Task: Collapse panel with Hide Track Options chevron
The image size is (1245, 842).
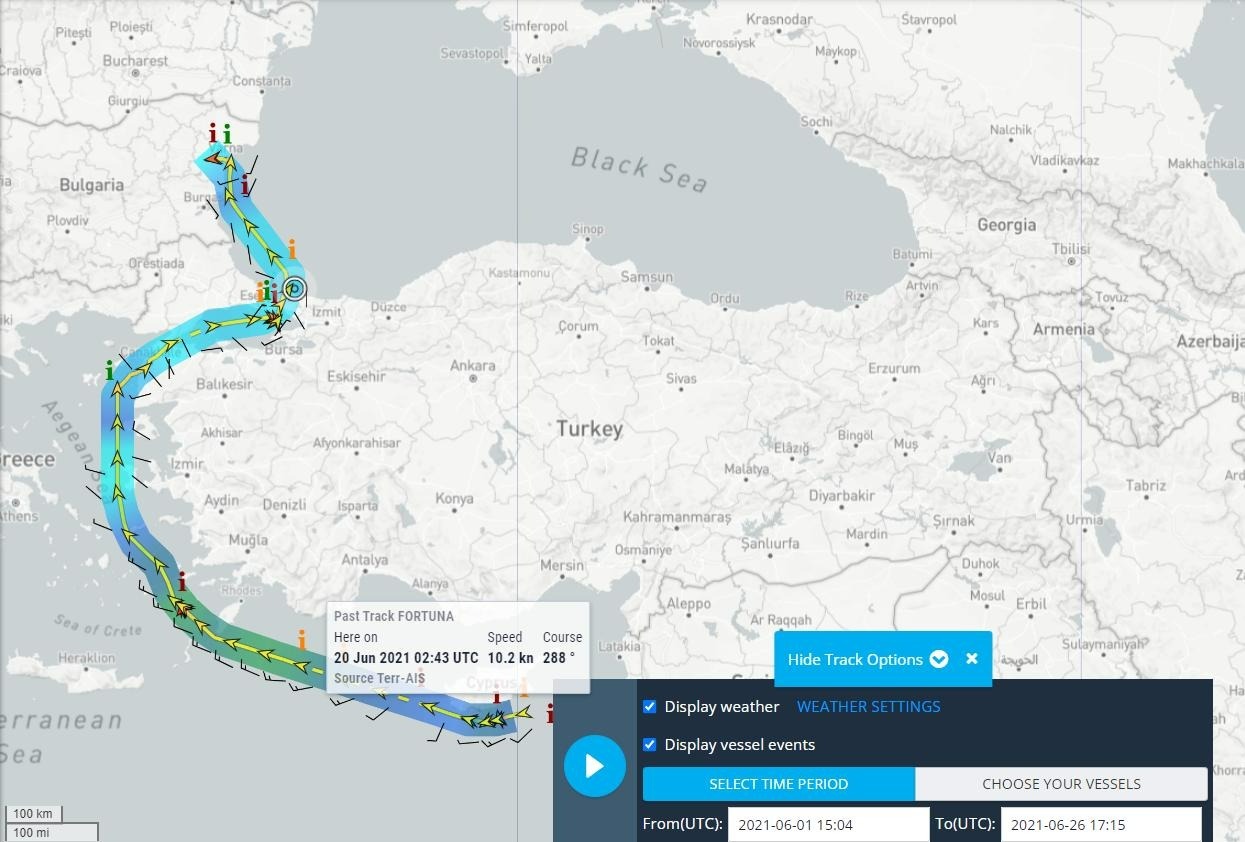Action: 938,659
